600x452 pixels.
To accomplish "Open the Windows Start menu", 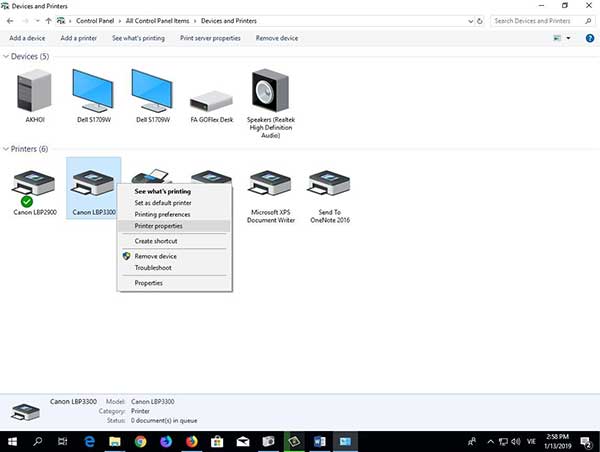I will (x=12, y=442).
